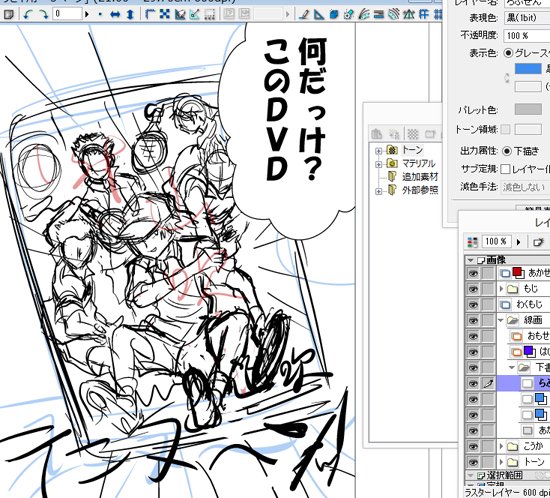Viewport: 550px width, 498px height.
Task: Hide the あかせ layer with its eye
Action: click(473, 274)
